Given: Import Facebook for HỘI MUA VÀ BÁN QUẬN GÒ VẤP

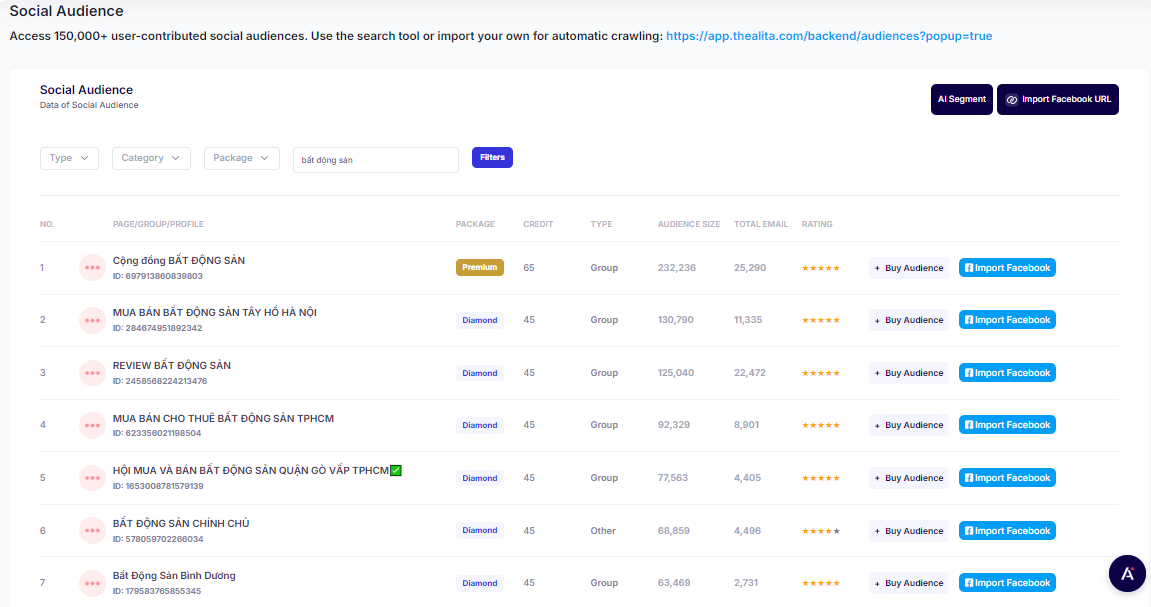Looking at the screenshot, I should click(x=1007, y=478).
